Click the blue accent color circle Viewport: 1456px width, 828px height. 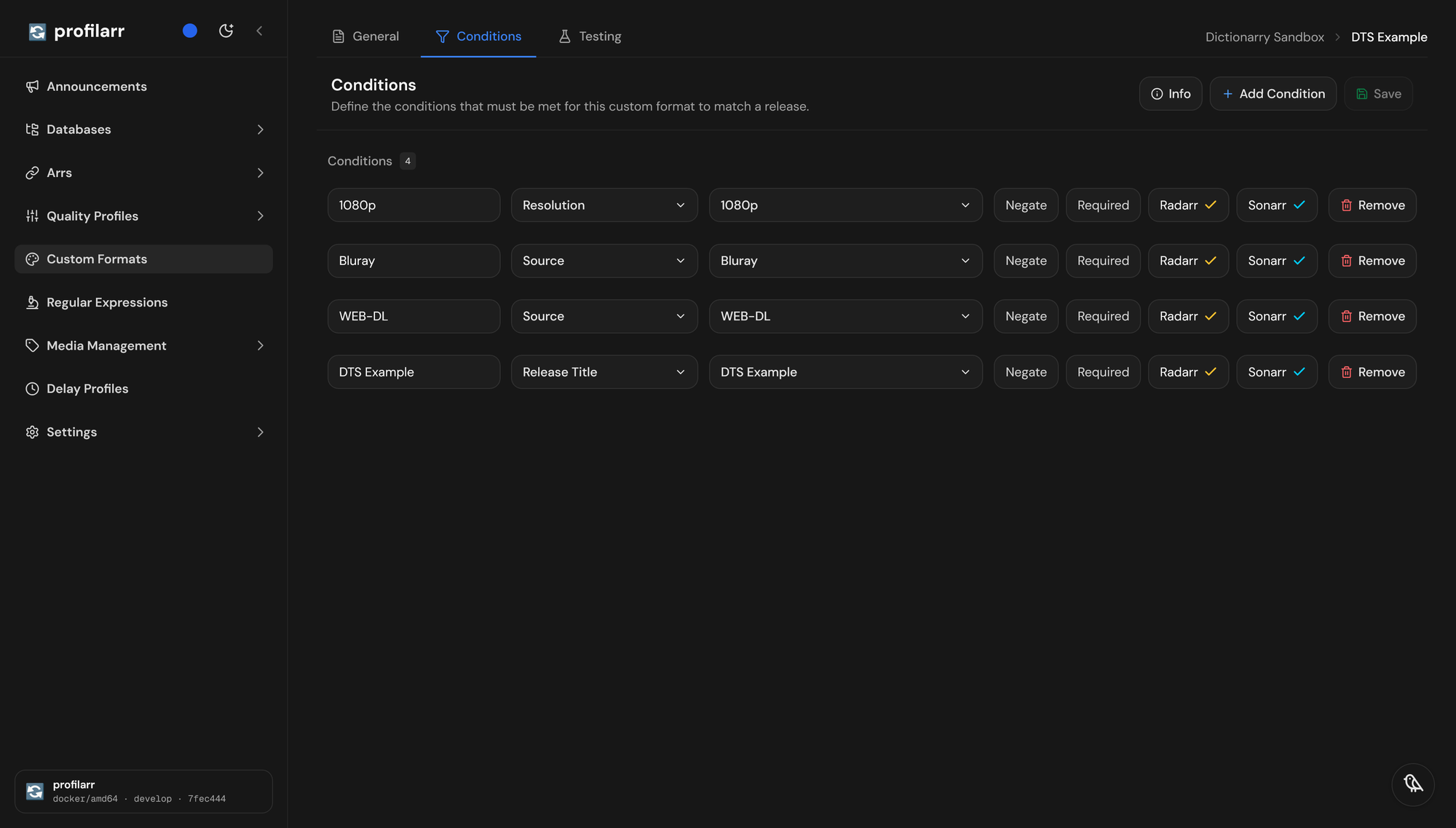click(190, 31)
